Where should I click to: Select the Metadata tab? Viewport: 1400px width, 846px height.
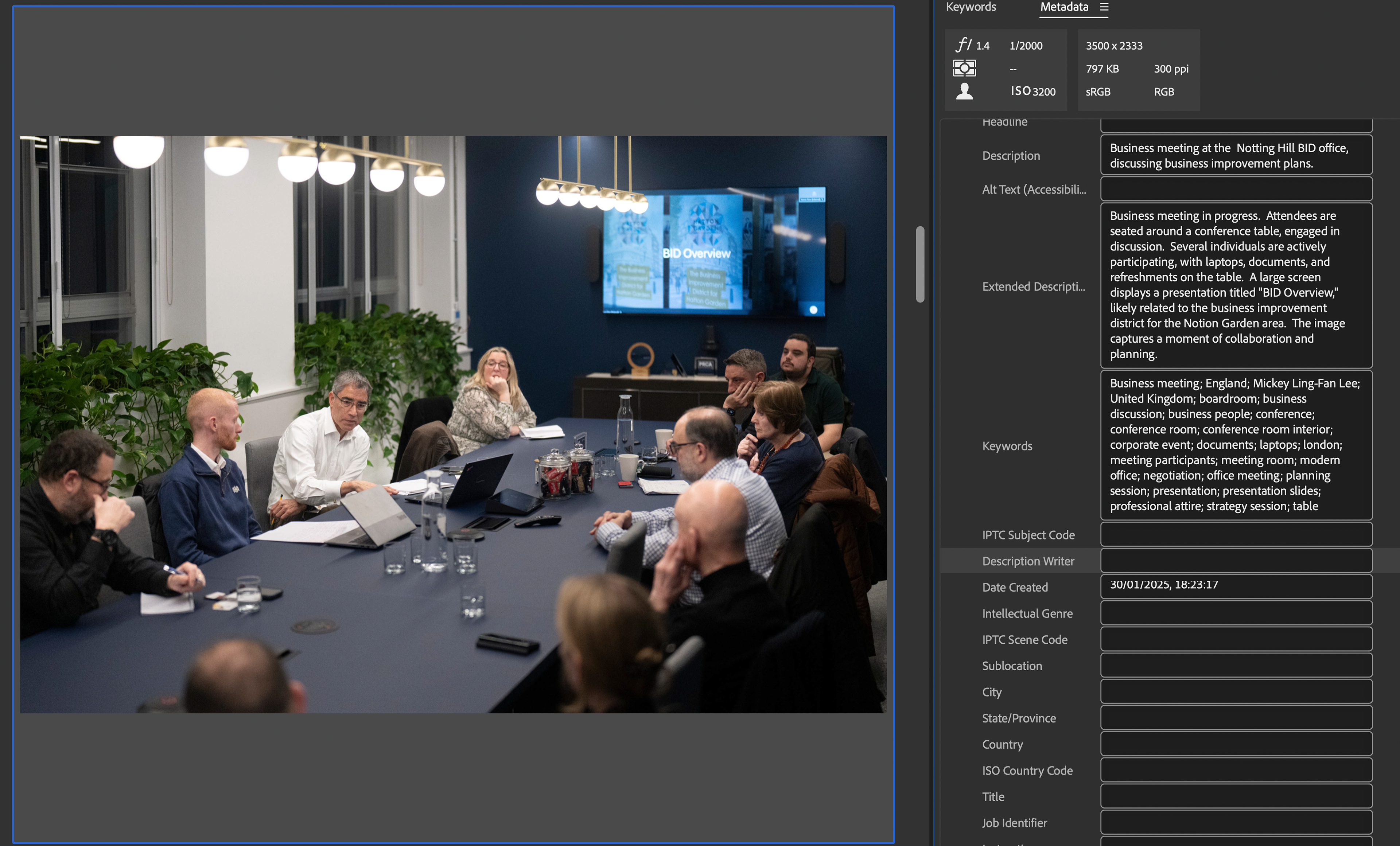point(1063,7)
